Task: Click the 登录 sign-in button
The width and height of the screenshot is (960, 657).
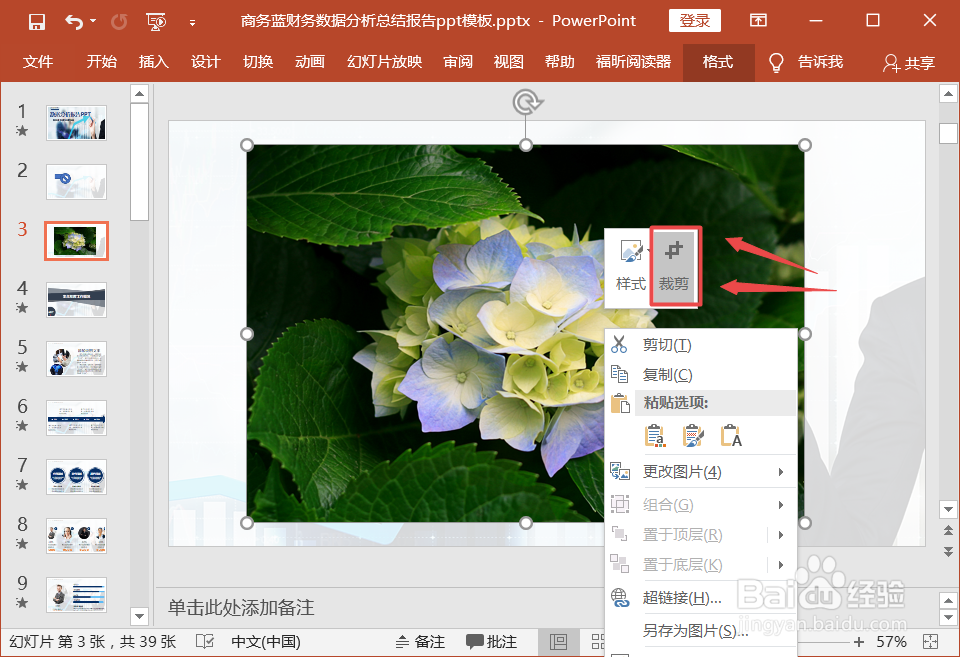Action: (694, 20)
